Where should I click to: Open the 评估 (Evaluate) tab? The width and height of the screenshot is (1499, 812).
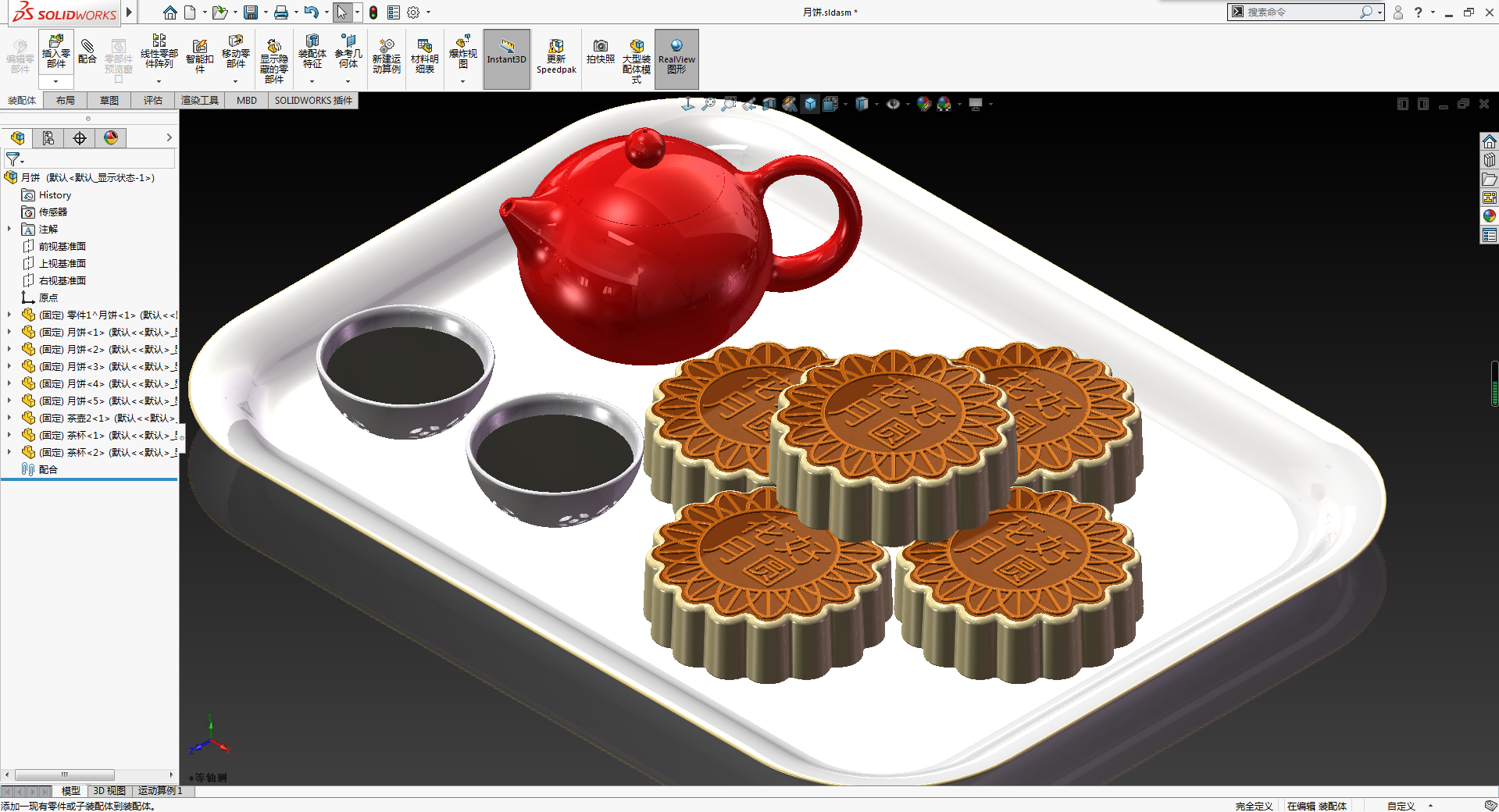[x=153, y=100]
